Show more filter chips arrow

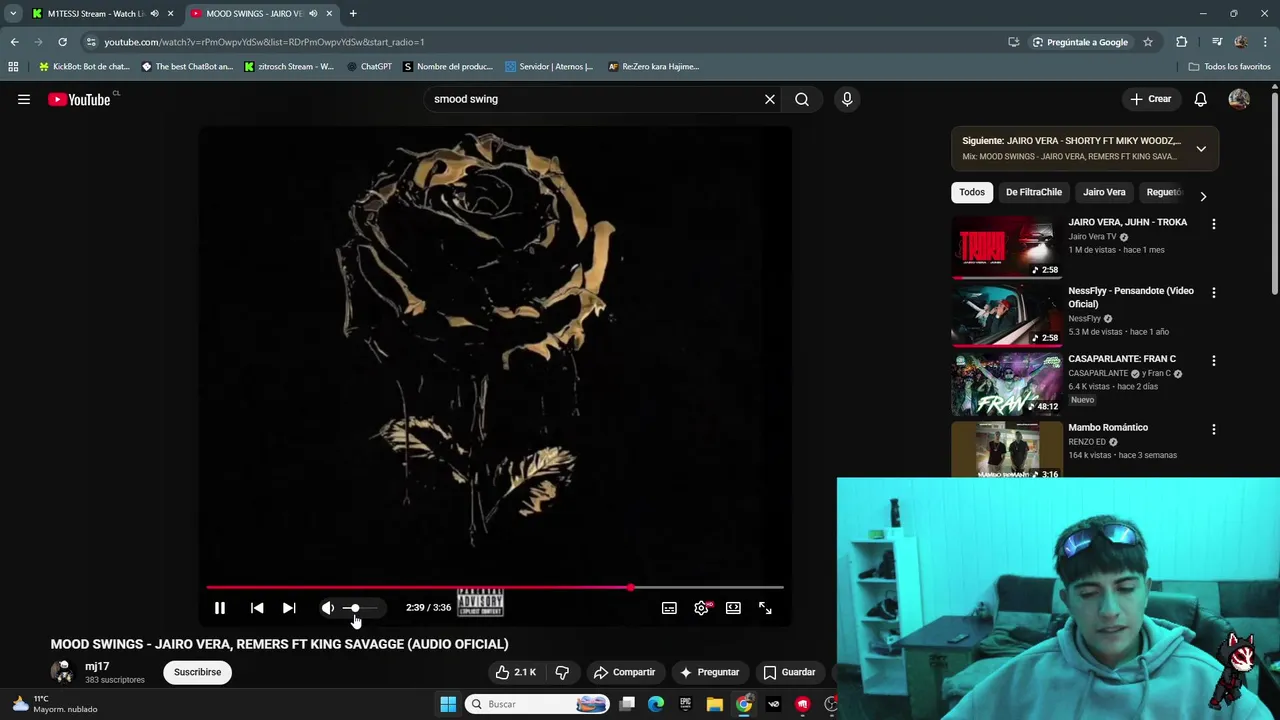tap(1203, 196)
